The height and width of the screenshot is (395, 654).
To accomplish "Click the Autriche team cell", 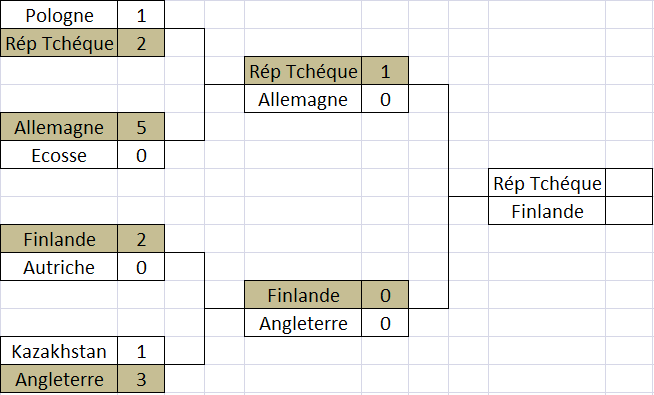I will tap(59, 267).
